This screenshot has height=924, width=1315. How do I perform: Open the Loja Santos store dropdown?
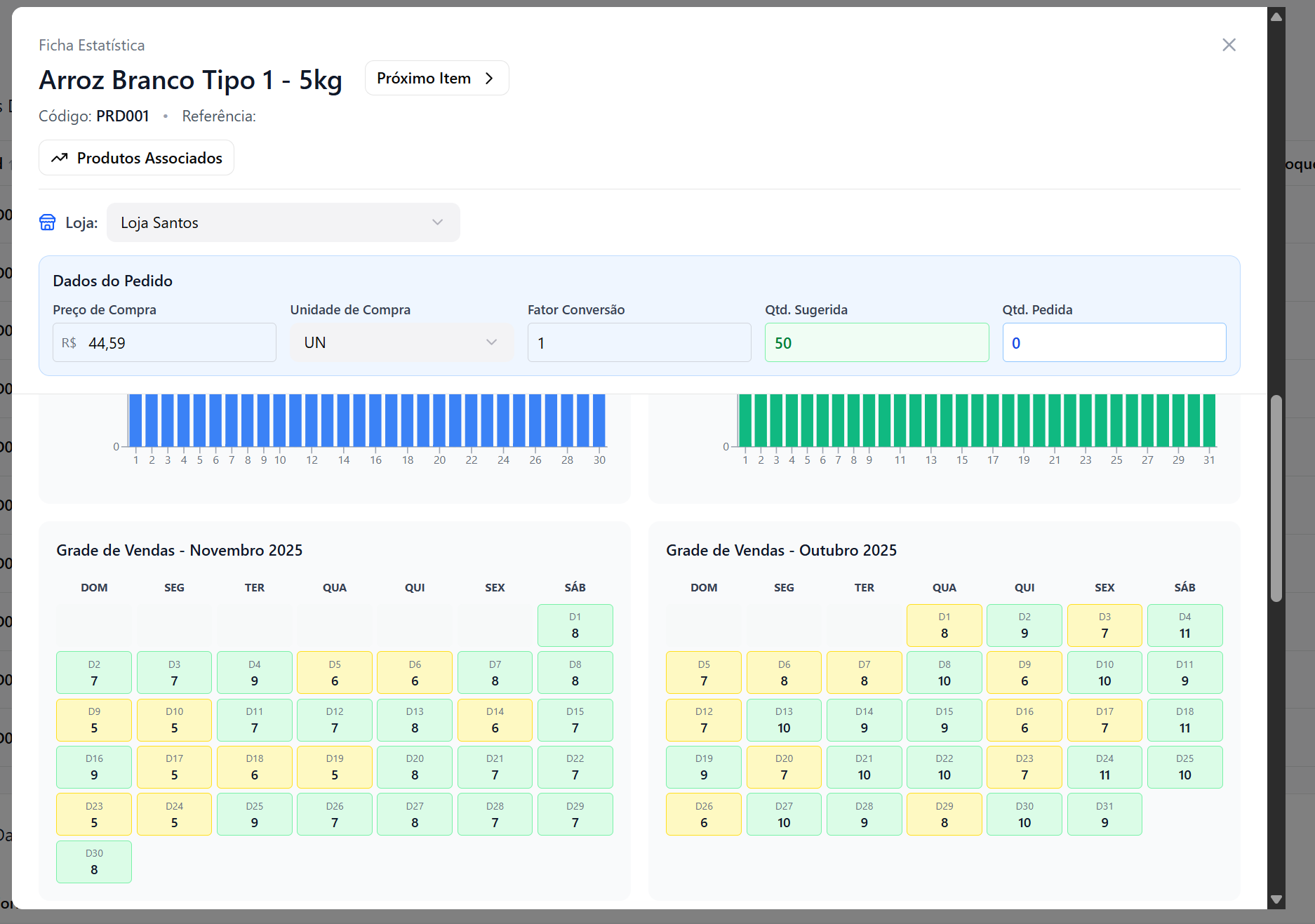pyautogui.click(x=283, y=222)
